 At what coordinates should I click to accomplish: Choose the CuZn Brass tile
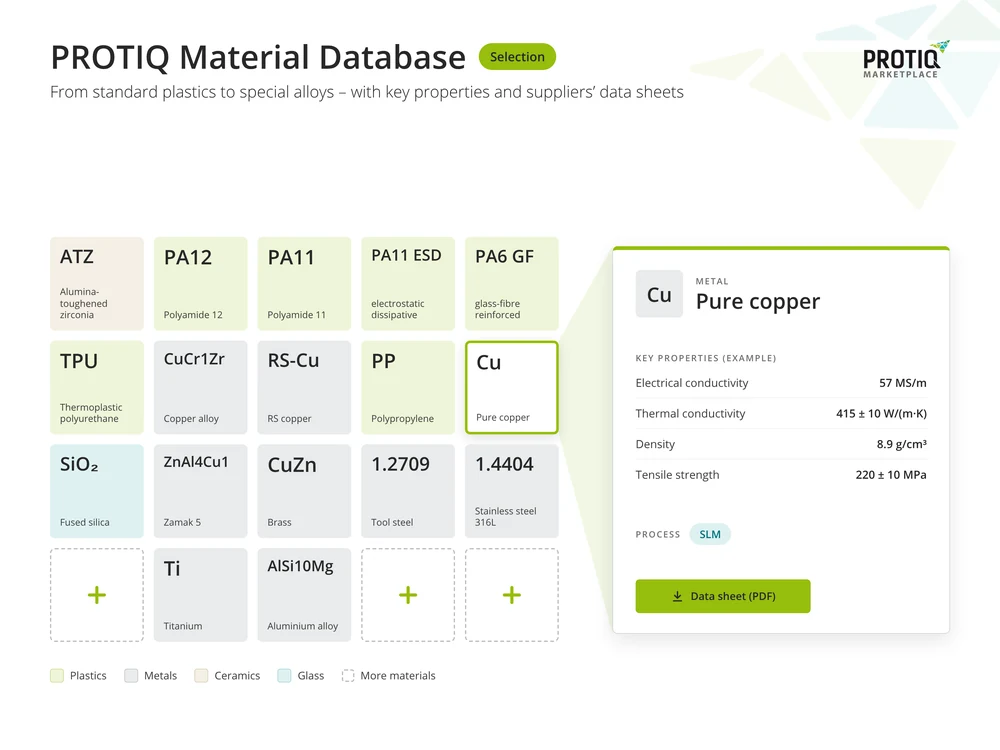coord(304,491)
